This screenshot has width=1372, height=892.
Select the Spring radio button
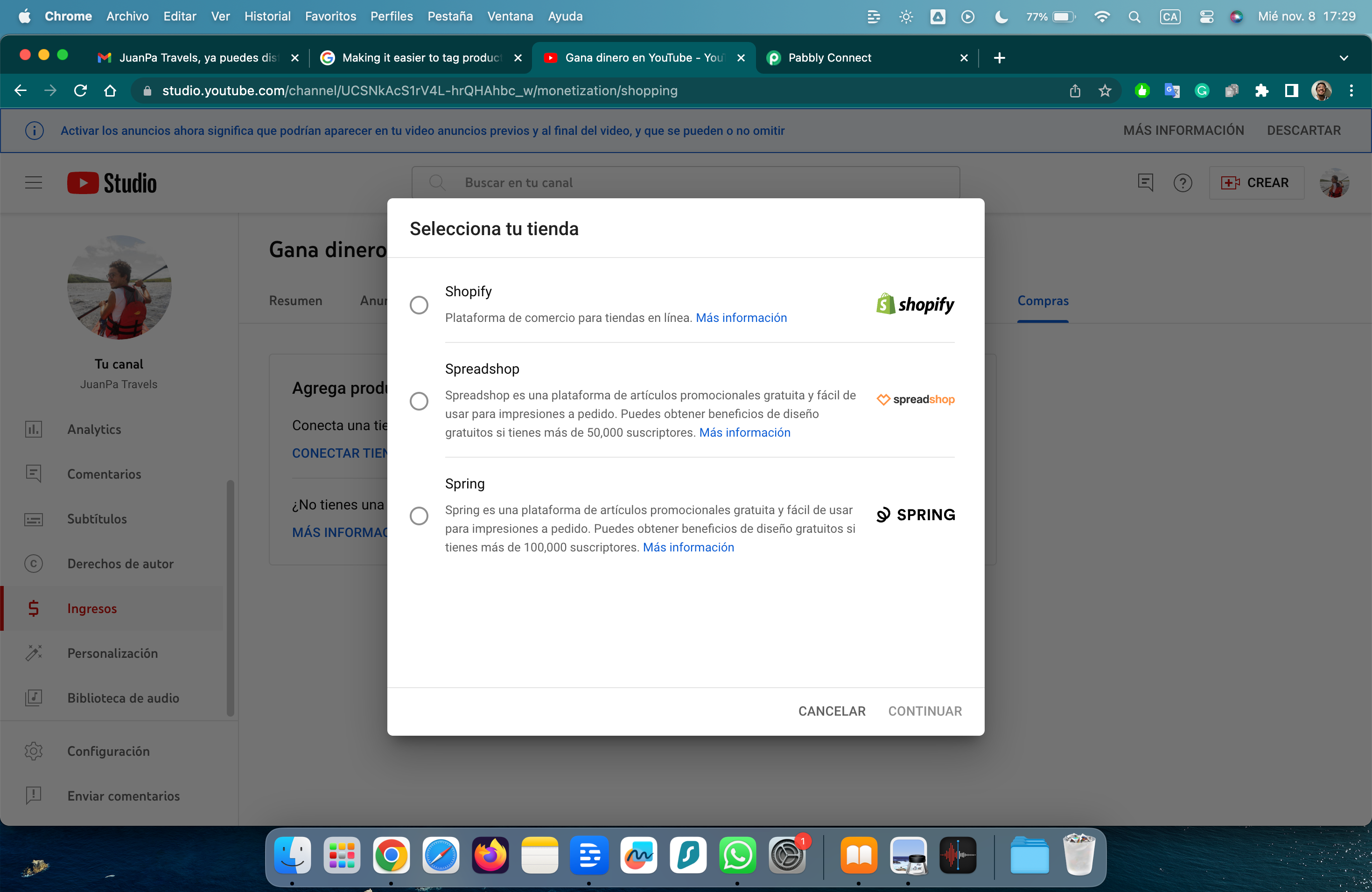(x=419, y=516)
